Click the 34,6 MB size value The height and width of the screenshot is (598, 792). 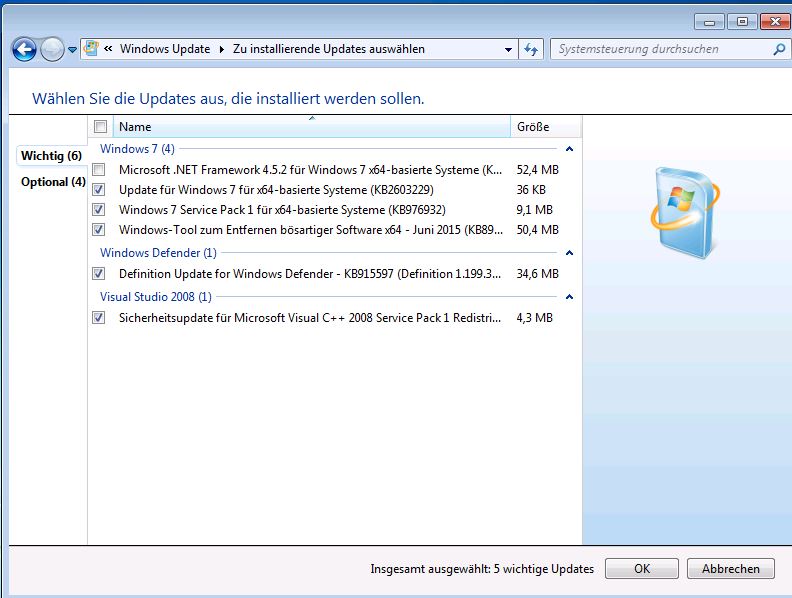point(537,274)
